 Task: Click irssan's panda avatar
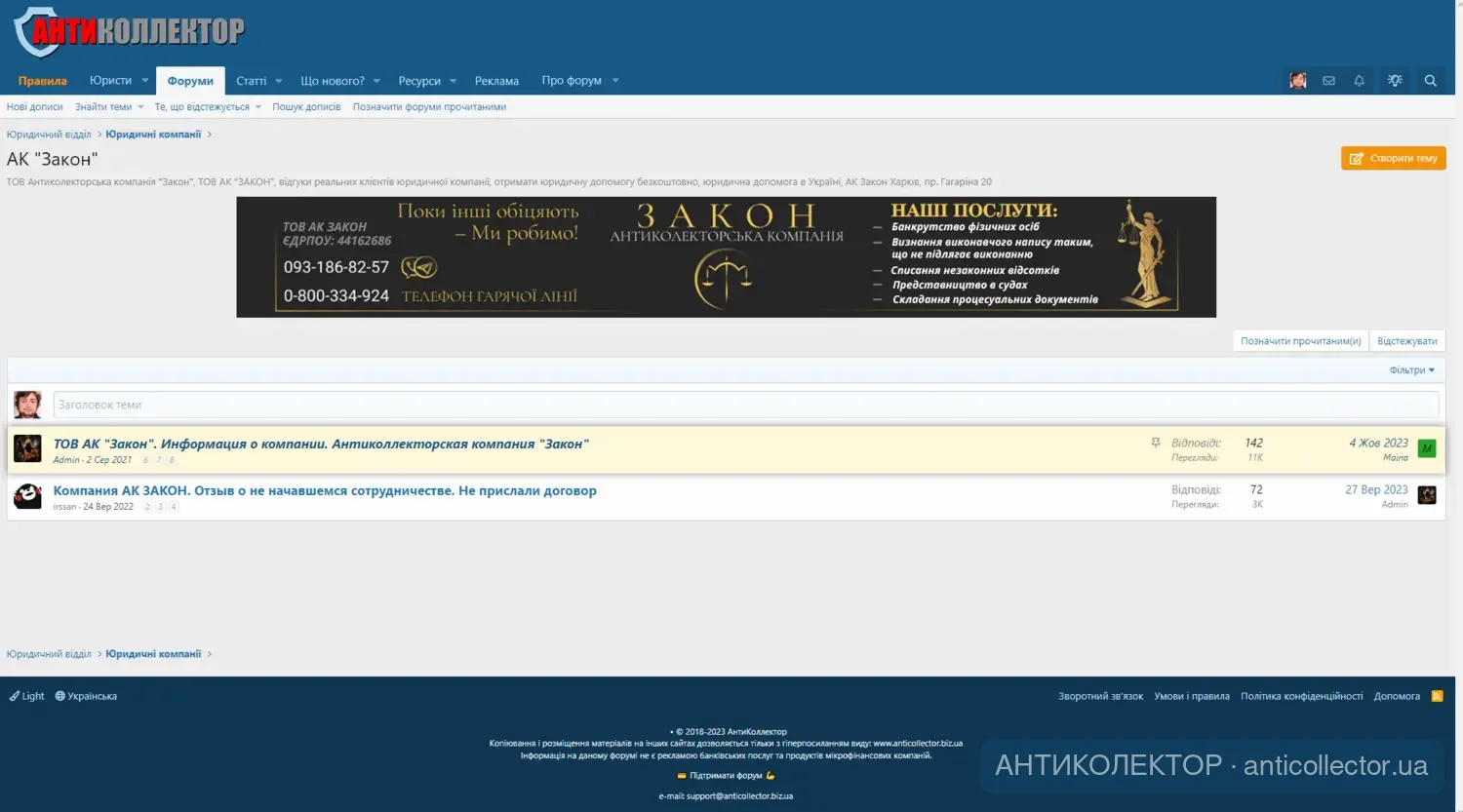pos(27,495)
